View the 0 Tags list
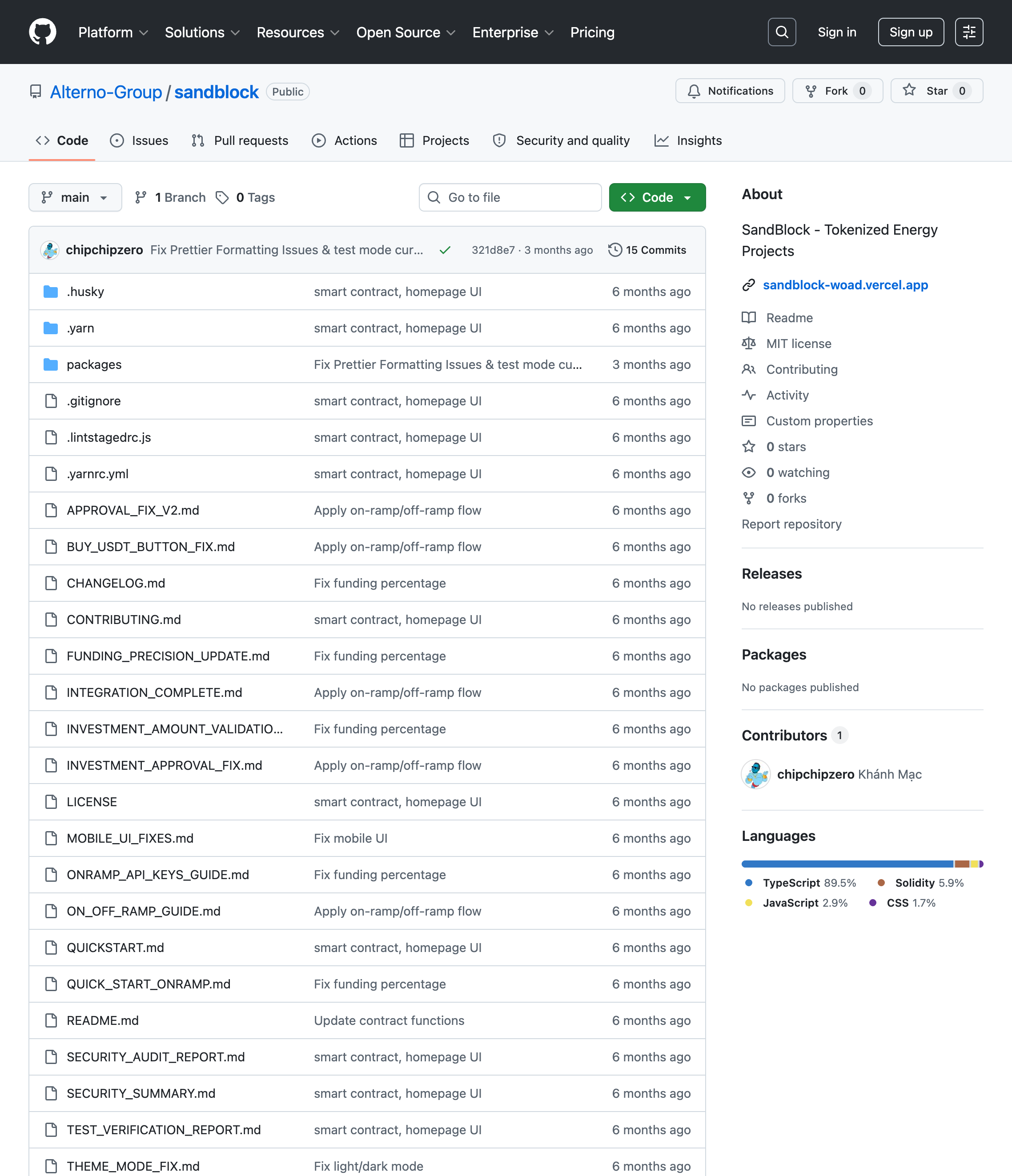The width and height of the screenshot is (1012, 1176). click(245, 197)
